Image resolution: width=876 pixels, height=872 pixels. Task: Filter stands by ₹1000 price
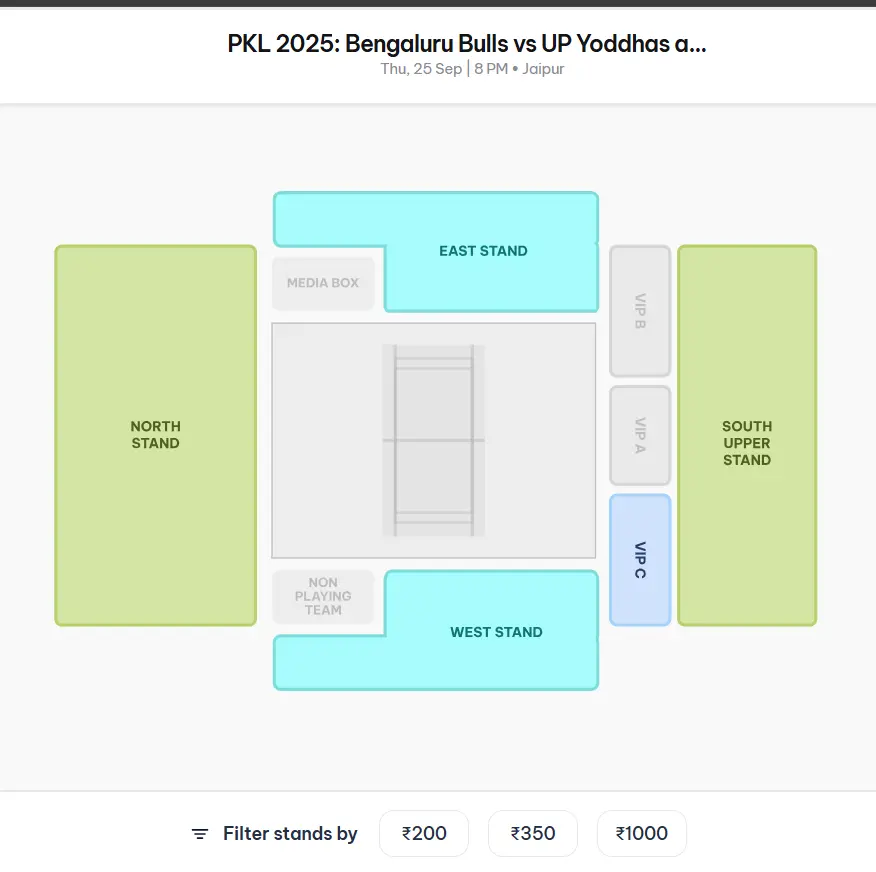tap(642, 833)
